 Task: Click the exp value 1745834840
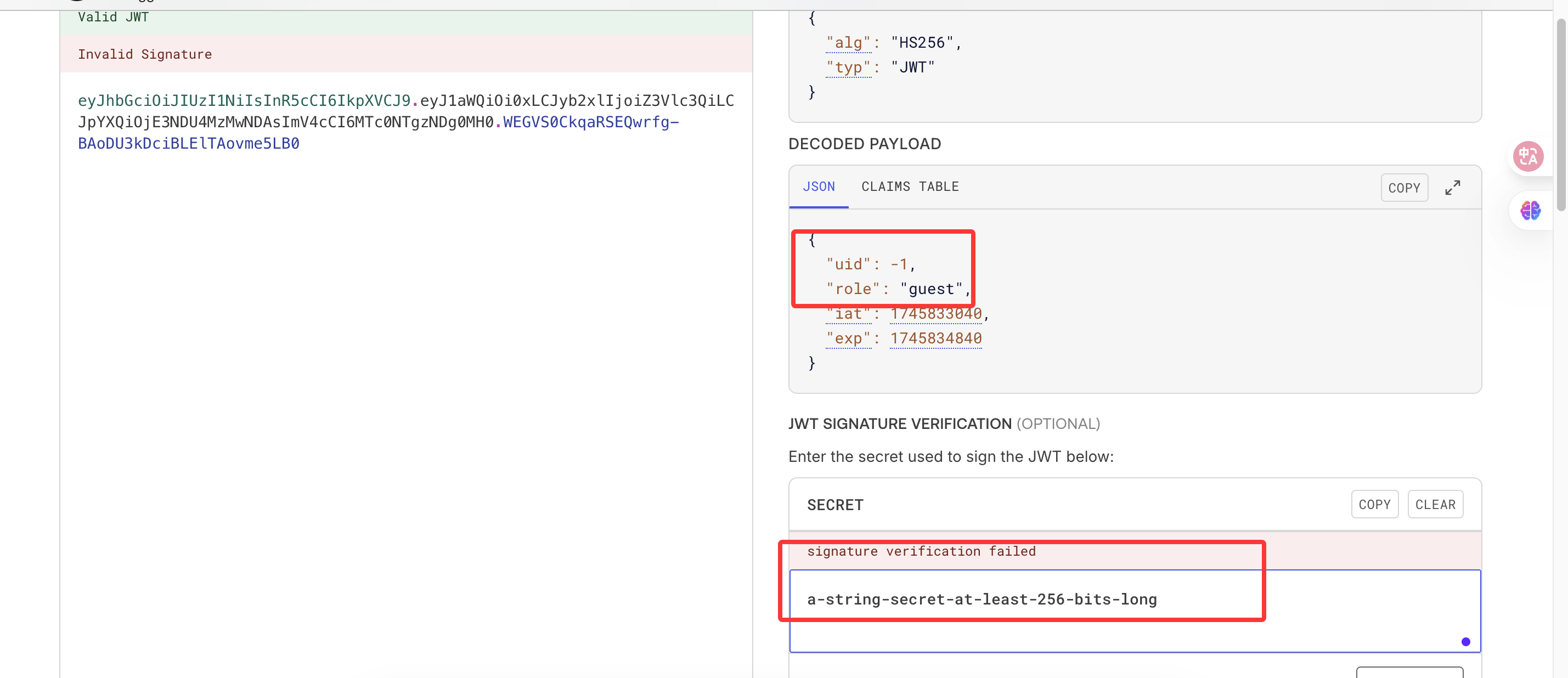tap(935, 338)
